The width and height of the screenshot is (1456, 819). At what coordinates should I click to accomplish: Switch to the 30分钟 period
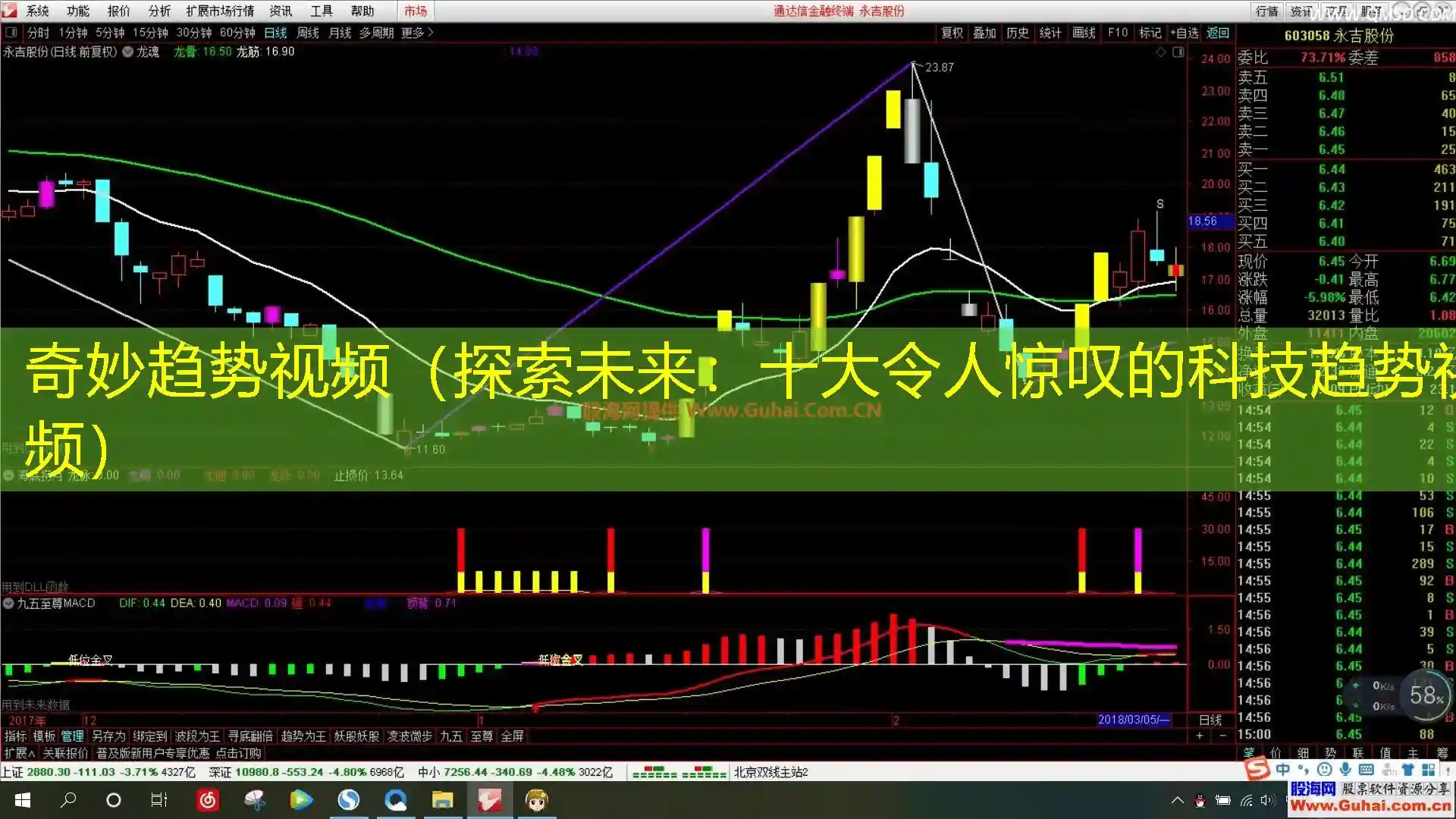[194, 33]
